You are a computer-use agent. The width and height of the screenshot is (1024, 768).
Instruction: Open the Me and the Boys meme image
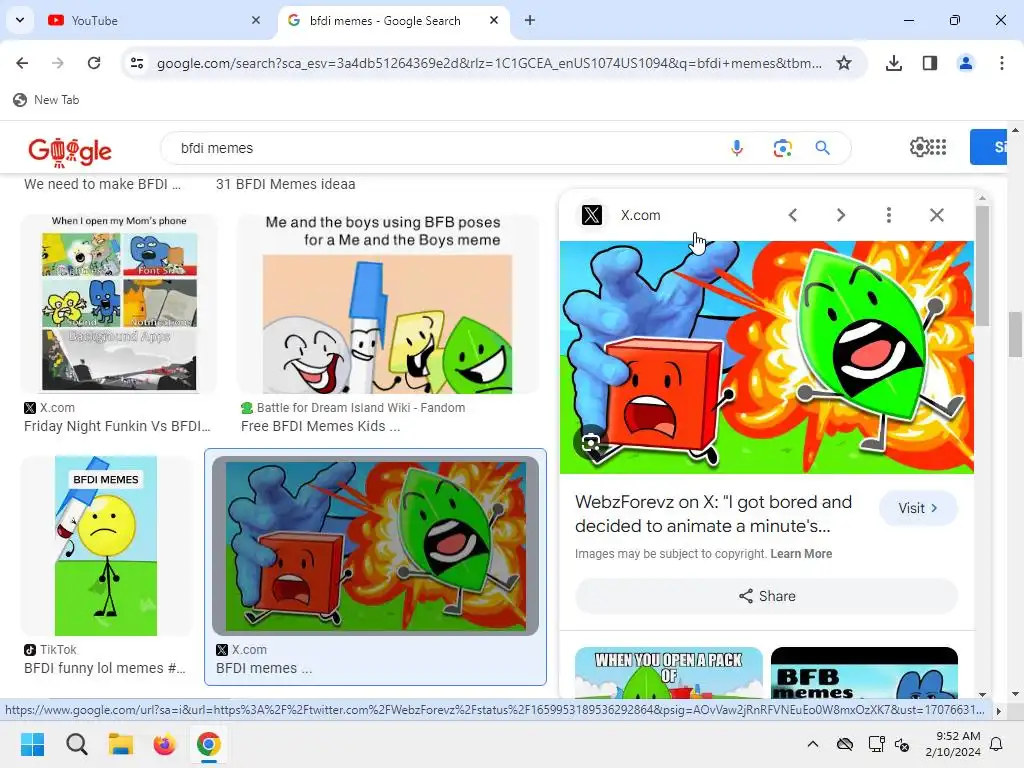click(388, 303)
